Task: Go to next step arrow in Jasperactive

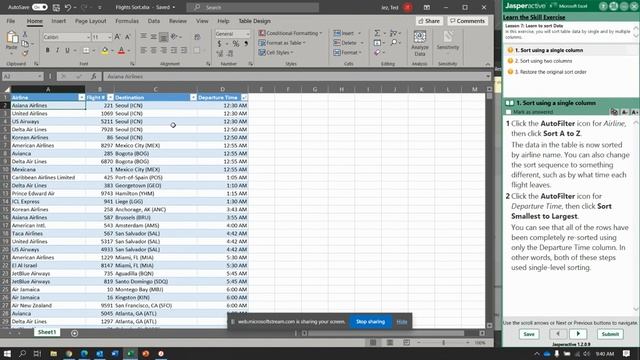Action: (578, 334)
